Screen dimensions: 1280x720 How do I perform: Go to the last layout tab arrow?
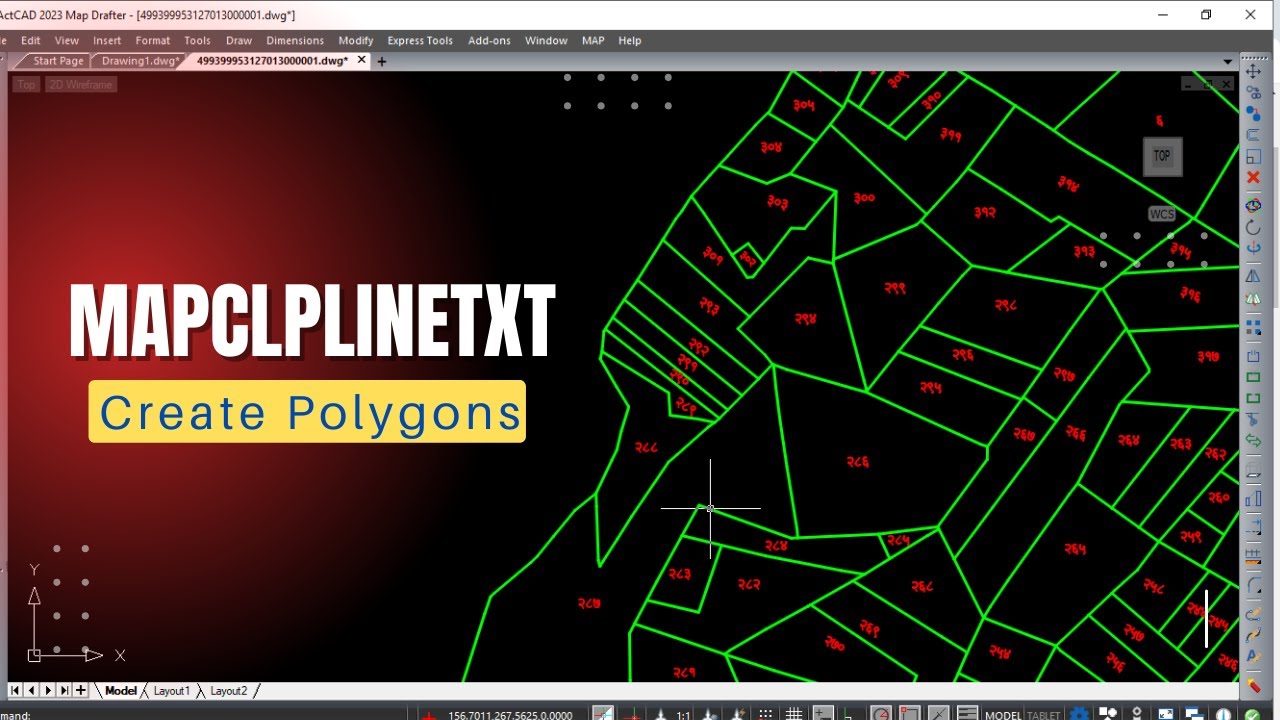65,690
